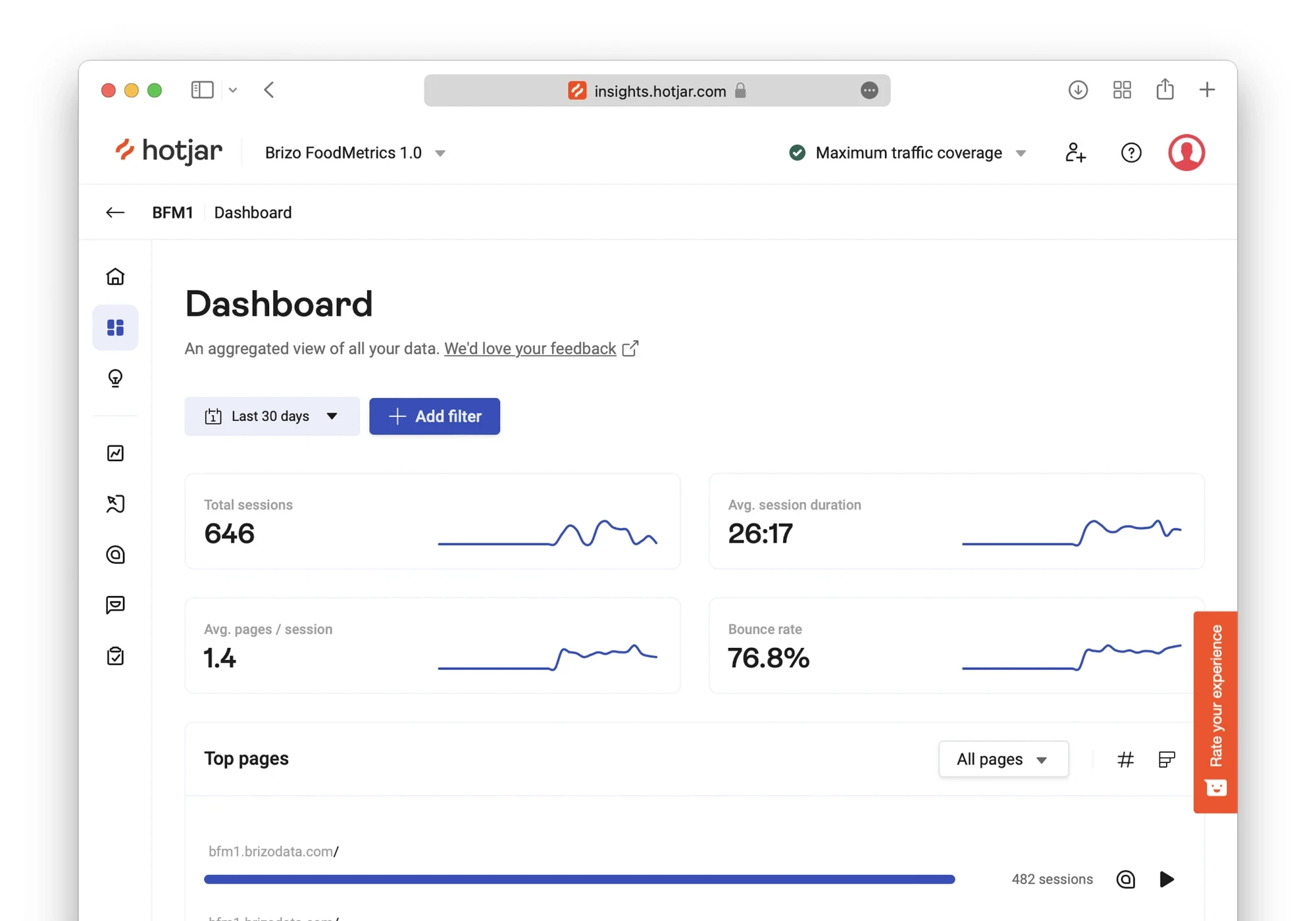
Task: Click page options ellipsis in address bar
Action: point(869,91)
